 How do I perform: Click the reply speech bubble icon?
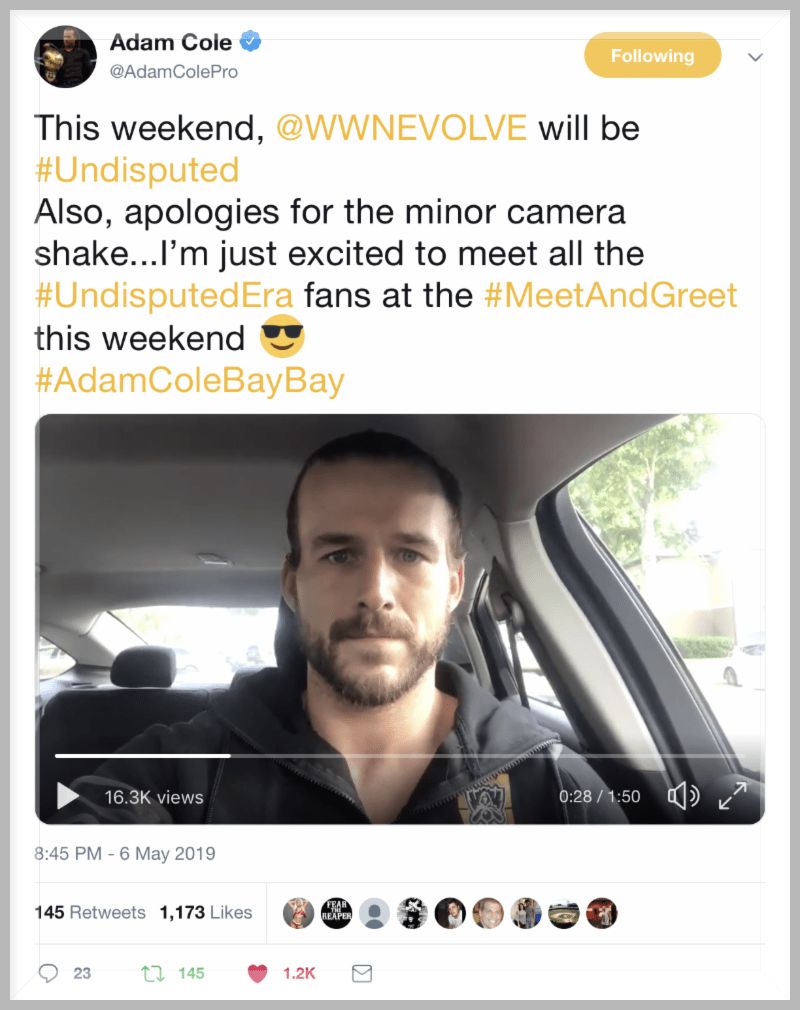(x=48, y=973)
